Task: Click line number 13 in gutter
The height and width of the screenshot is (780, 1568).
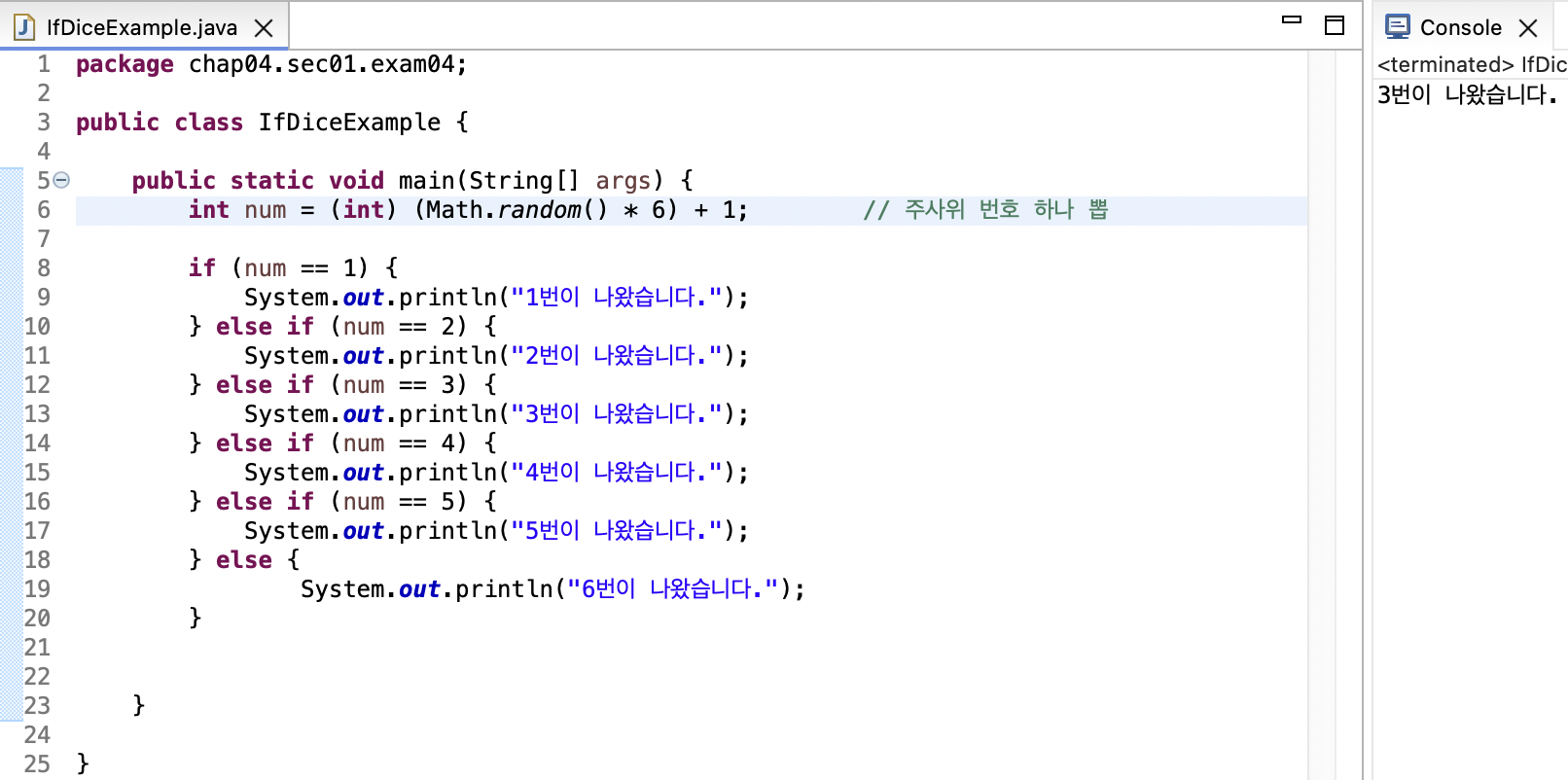Action: pos(37,414)
